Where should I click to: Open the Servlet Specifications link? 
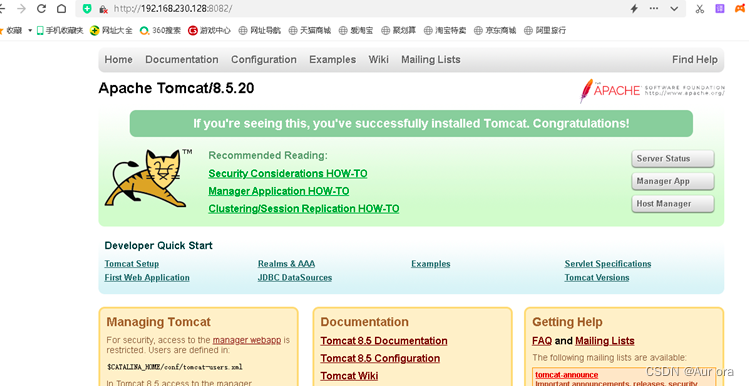[x=608, y=264]
